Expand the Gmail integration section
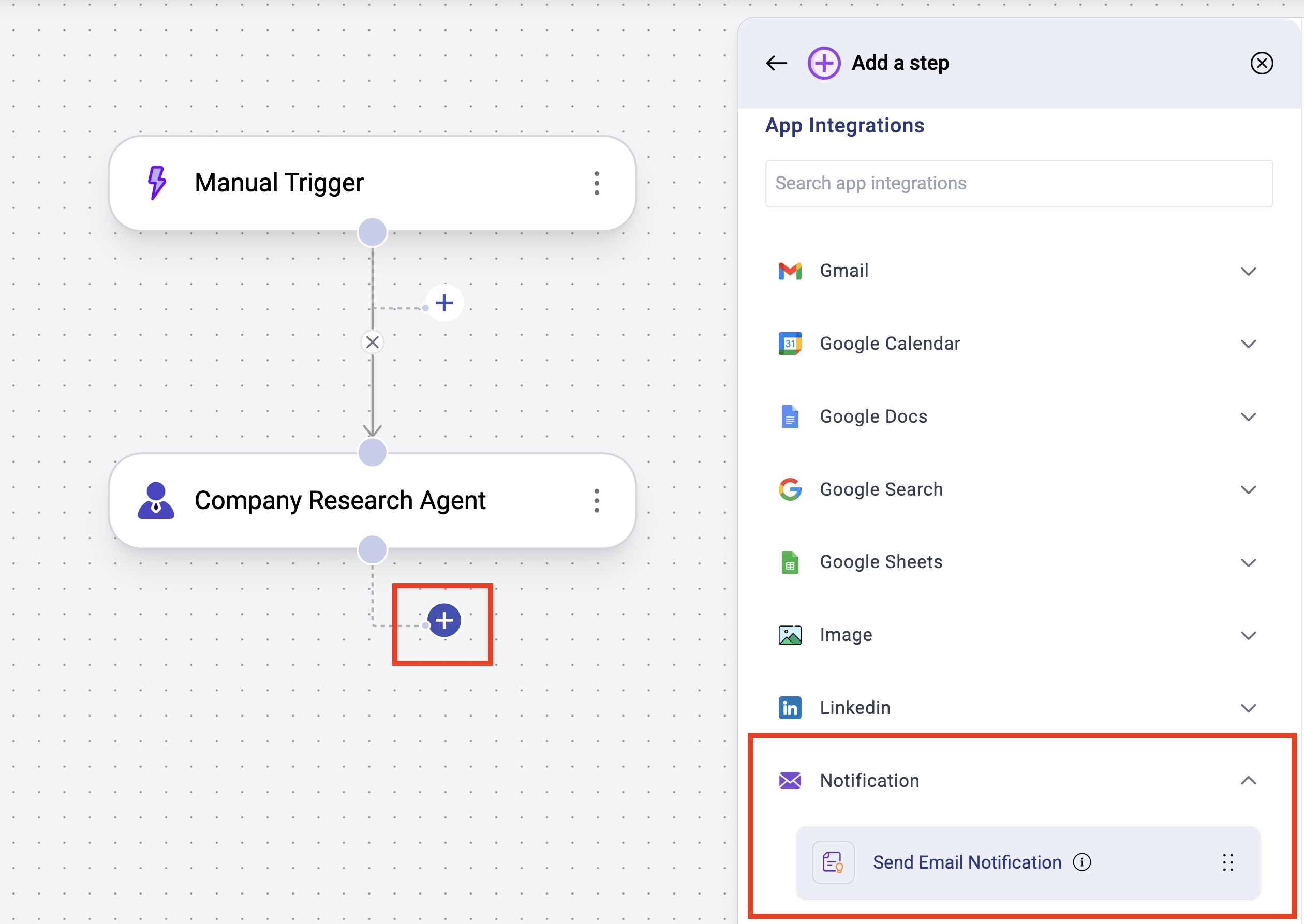 click(x=1249, y=271)
